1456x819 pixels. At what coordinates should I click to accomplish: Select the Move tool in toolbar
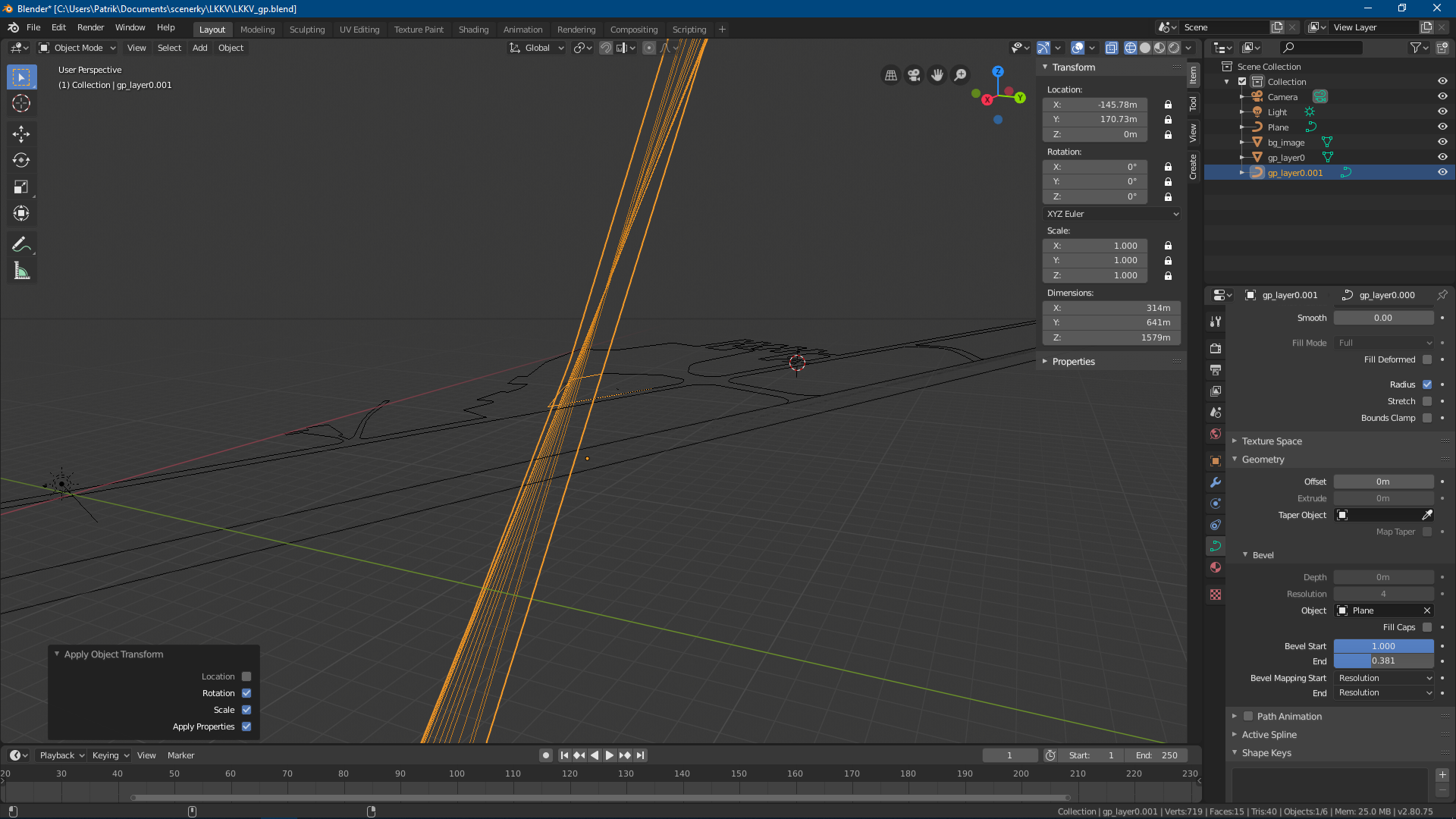(x=21, y=134)
